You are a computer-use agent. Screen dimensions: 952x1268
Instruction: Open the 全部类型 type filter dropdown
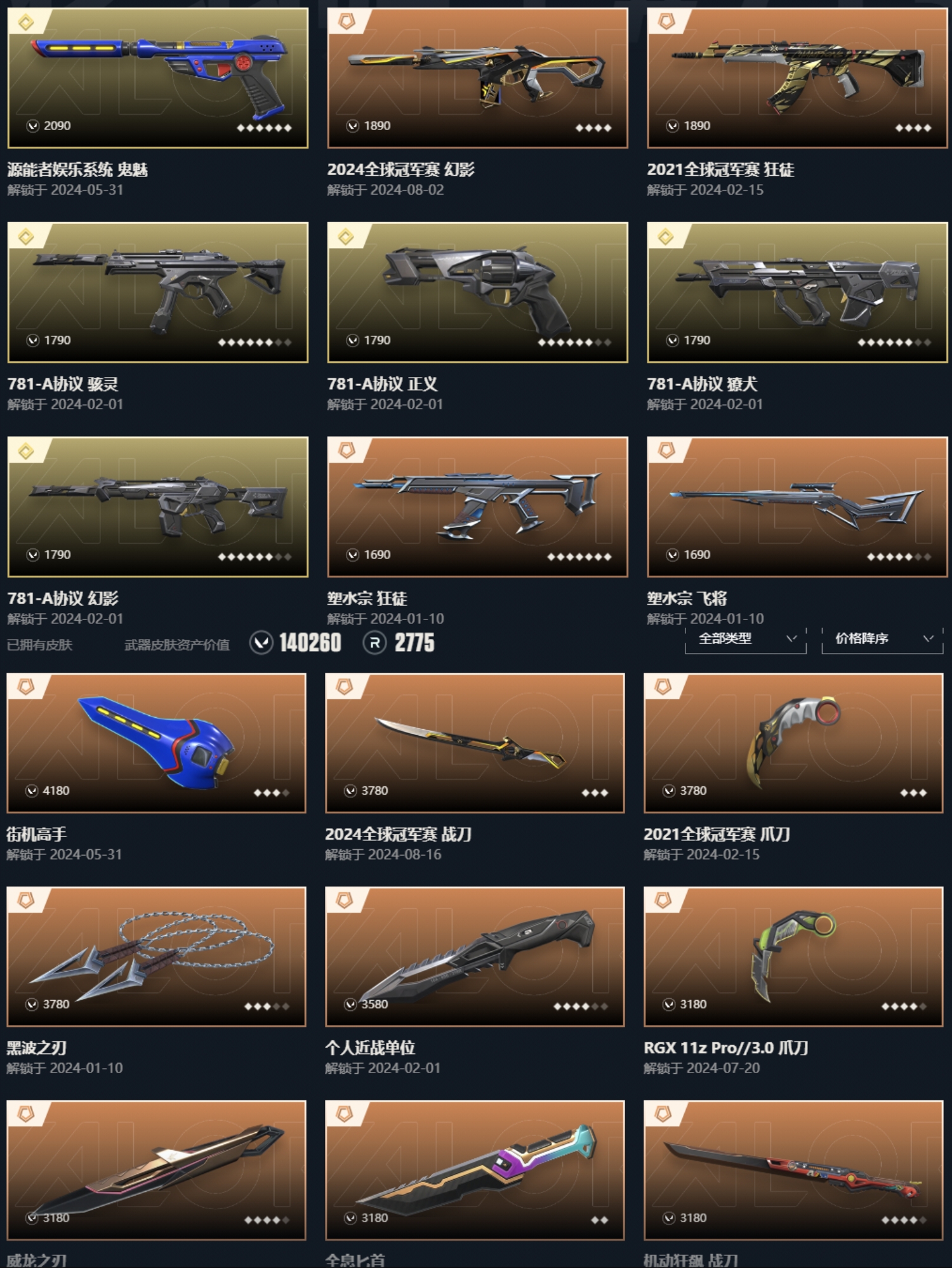(x=746, y=639)
